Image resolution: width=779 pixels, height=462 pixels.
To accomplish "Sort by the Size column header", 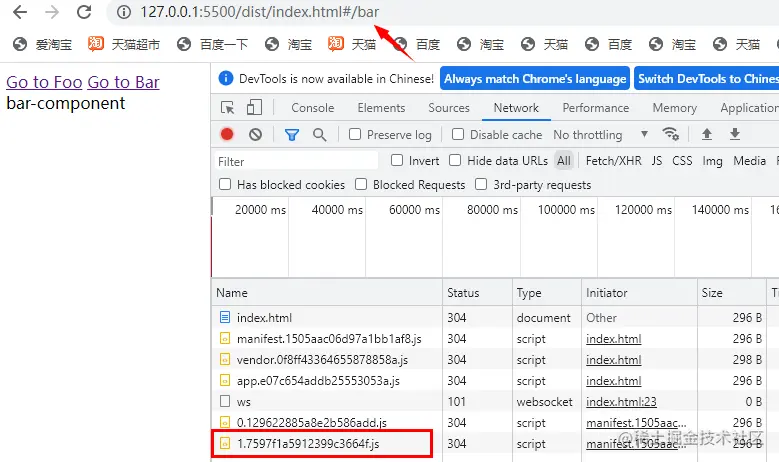I will point(732,293).
